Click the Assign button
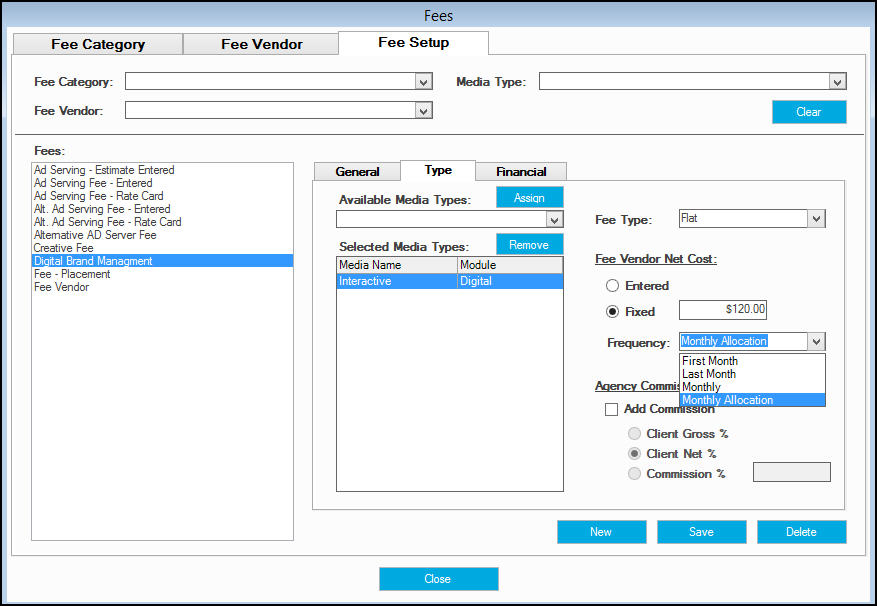 tap(529, 198)
